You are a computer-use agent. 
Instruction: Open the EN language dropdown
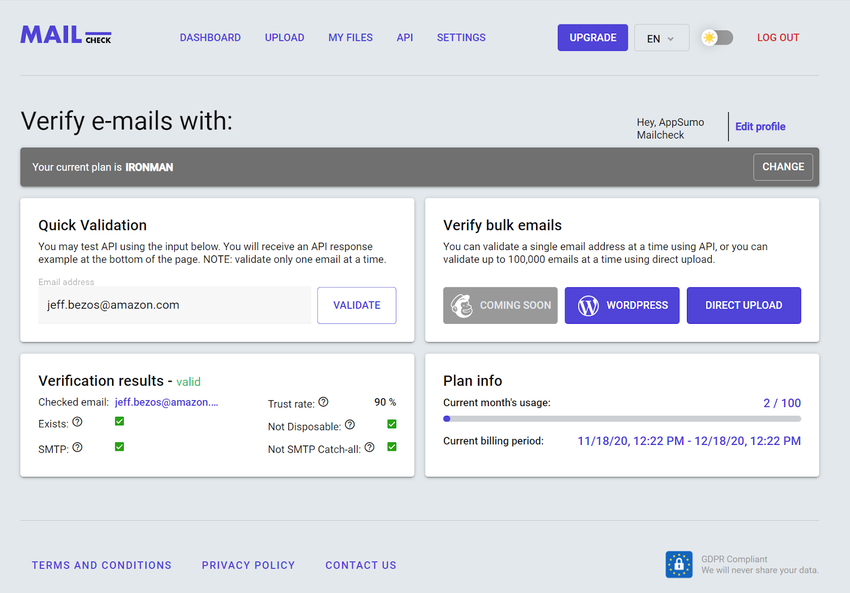661,37
